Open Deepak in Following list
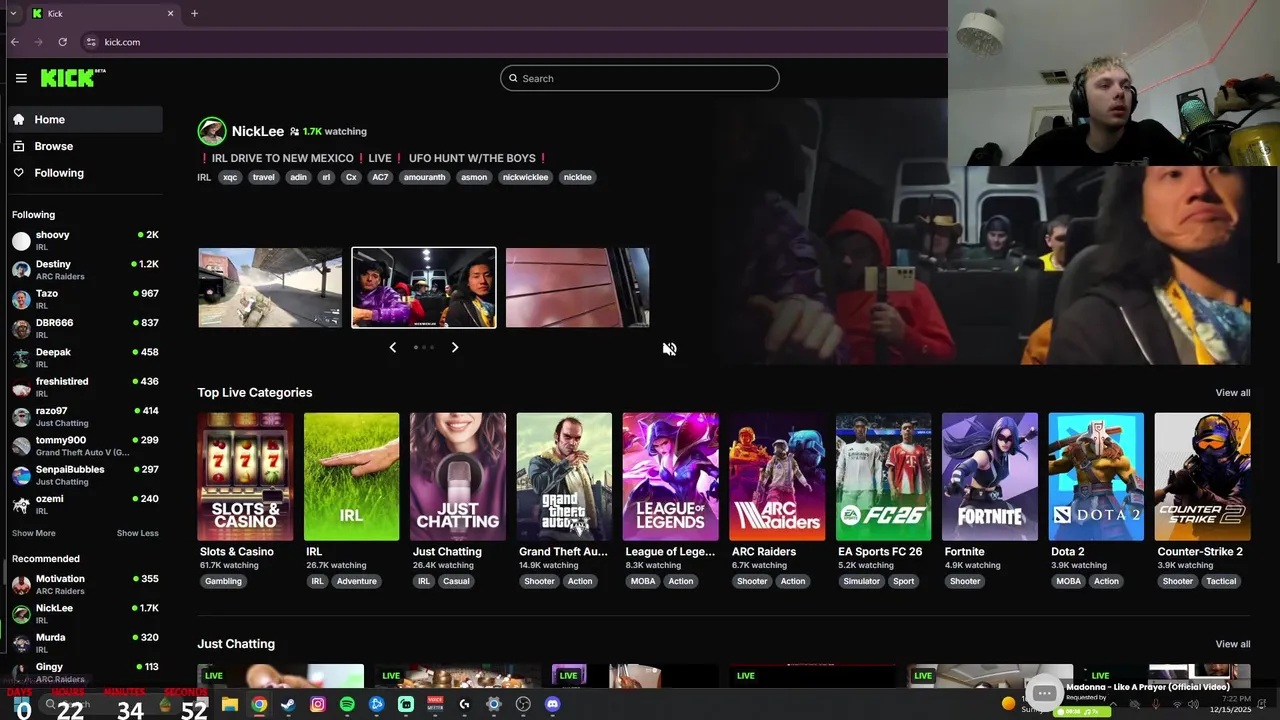This screenshot has width=1280, height=720. coord(84,358)
